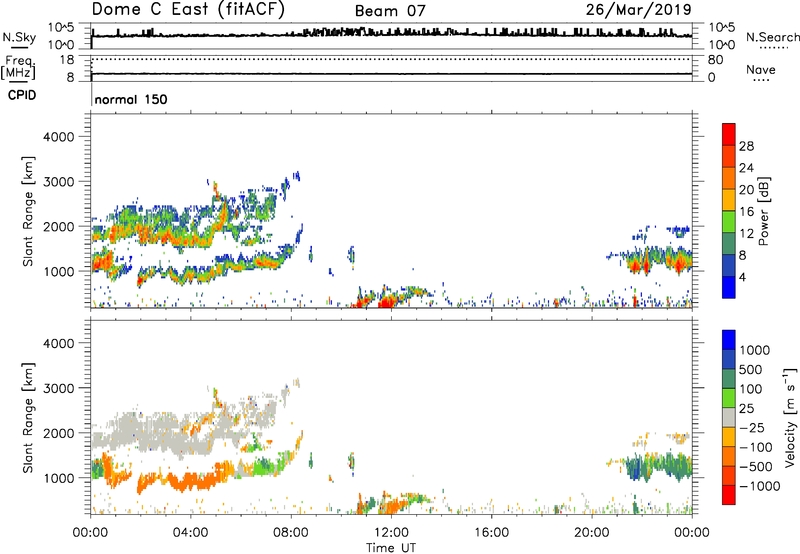Click the 'Power [dB]' color bar label
Viewport: 800px width, 554px height.
point(764,211)
